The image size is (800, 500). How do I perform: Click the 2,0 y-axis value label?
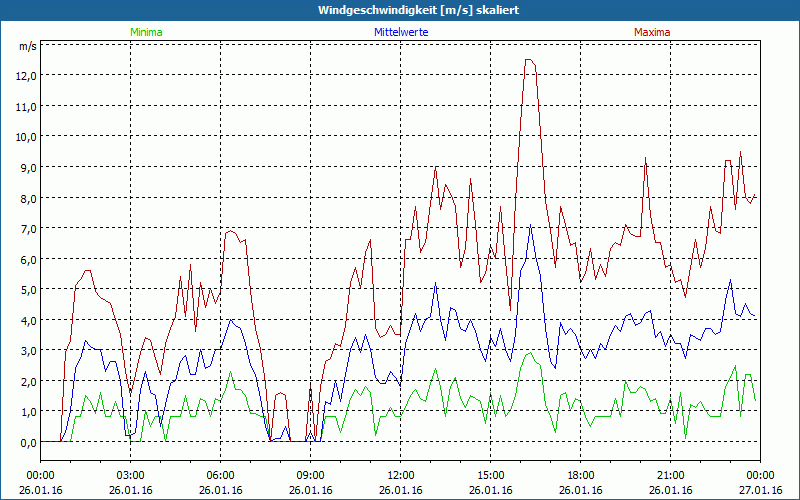(x=25, y=381)
